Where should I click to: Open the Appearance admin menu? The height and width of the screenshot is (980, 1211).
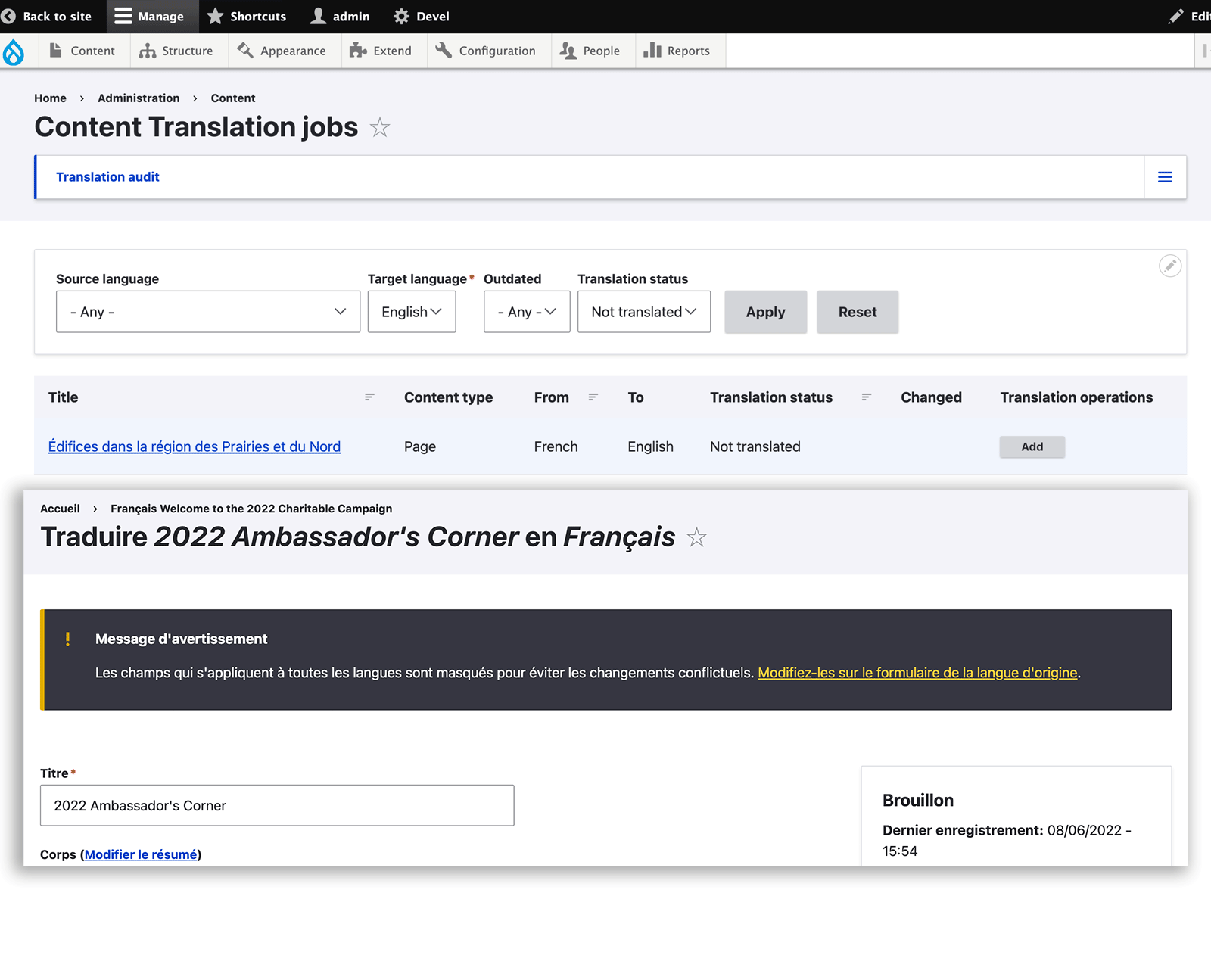tap(282, 51)
